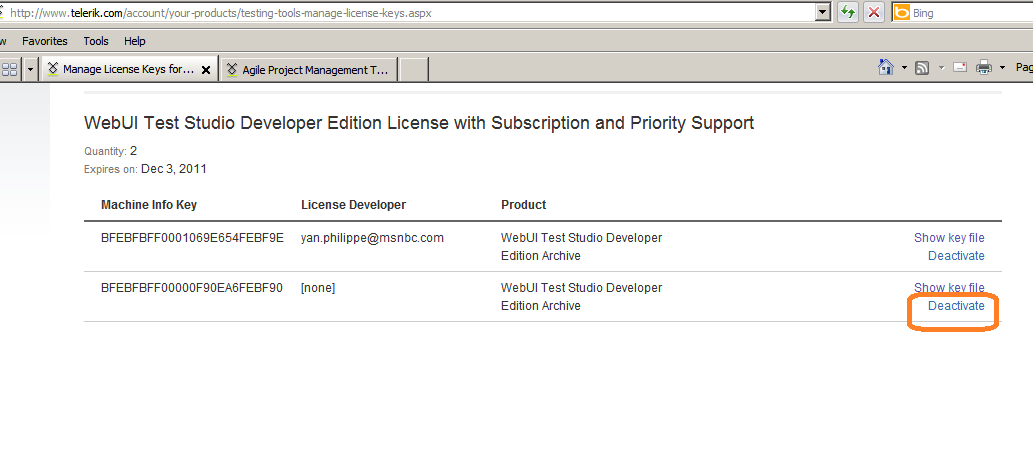The height and width of the screenshot is (460, 1033).
Task: Click the License Developer column header
Action: point(353,205)
